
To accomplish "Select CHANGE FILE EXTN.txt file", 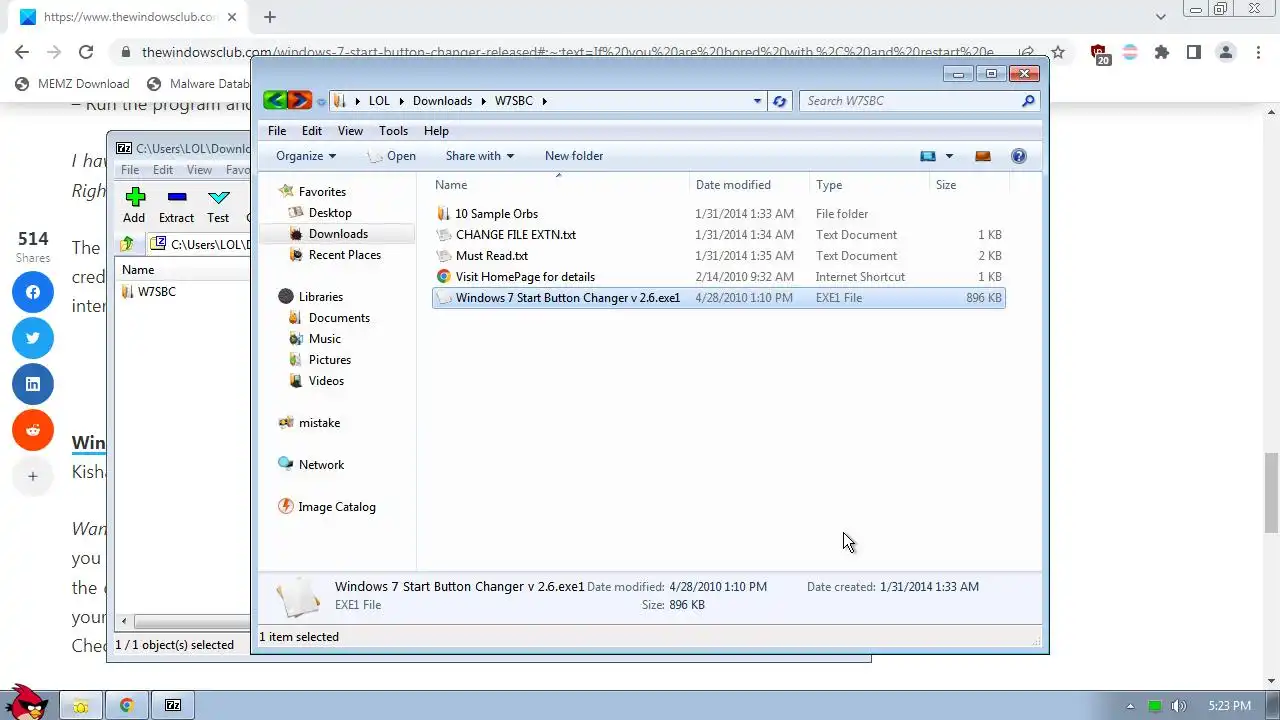I will 515,235.
